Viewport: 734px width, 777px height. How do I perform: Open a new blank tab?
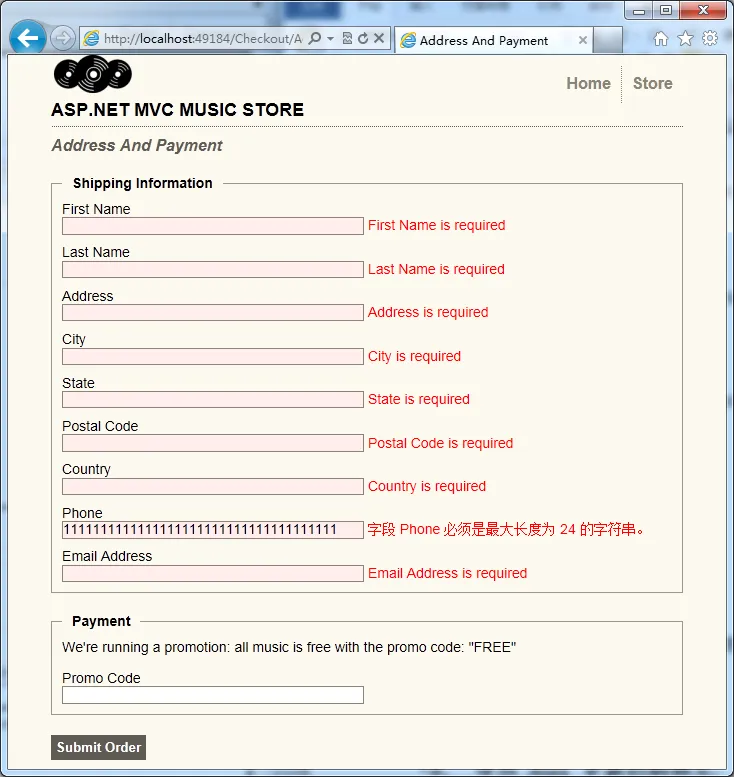pyautogui.click(x=608, y=40)
